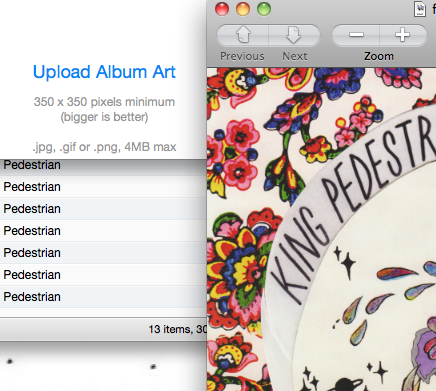Close the preview window with red button
This screenshot has width=436, height=391.
click(222, 9)
